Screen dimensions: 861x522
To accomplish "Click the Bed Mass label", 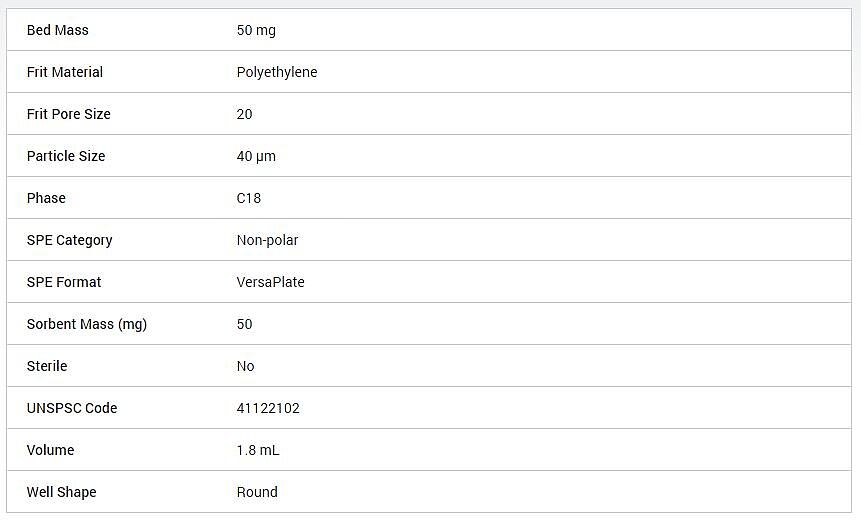I will point(58,30).
